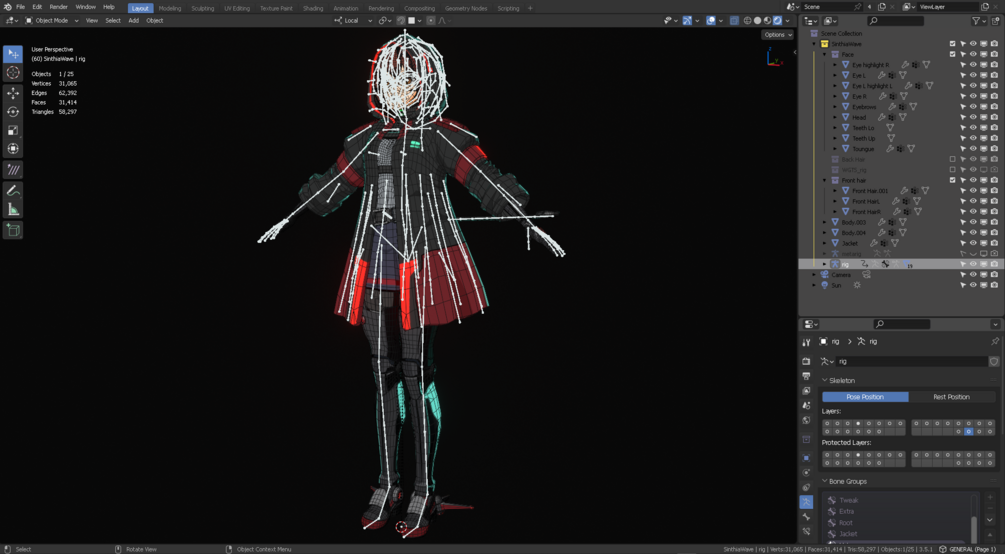Open the viewport Options dropdown

777,35
